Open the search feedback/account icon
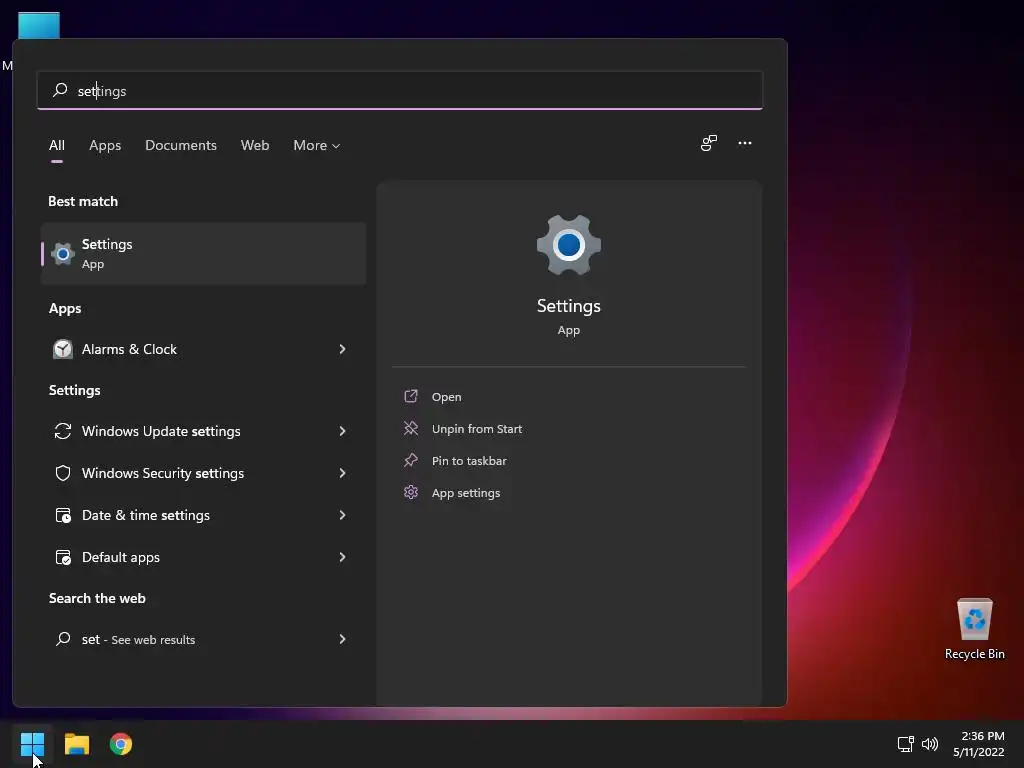The image size is (1024, 768). (x=709, y=143)
